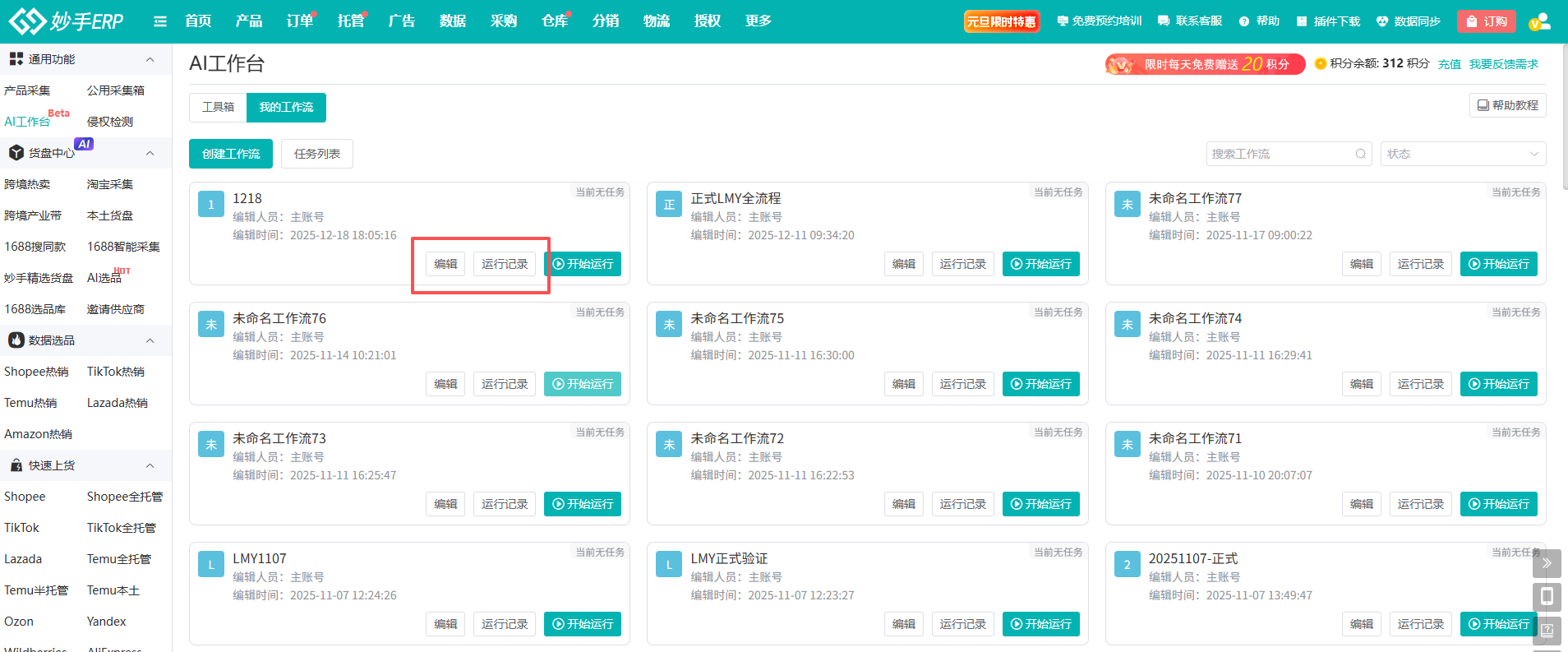Open 运行记录 for 未命名工作流73

coord(505,504)
